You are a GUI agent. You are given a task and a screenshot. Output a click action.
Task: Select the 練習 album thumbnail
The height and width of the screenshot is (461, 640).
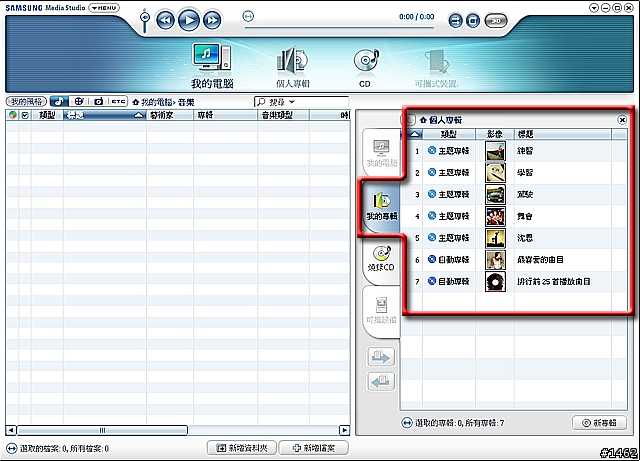(x=495, y=151)
